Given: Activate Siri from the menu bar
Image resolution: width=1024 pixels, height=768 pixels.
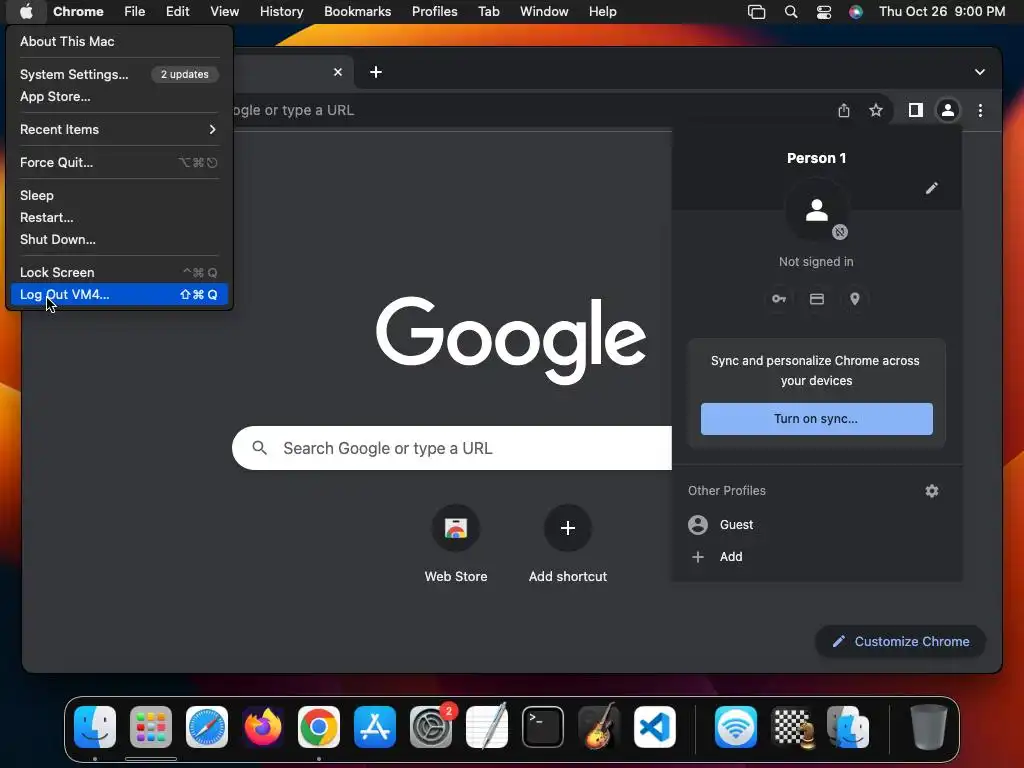Looking at the screenshot, I should tap(856, 12).
